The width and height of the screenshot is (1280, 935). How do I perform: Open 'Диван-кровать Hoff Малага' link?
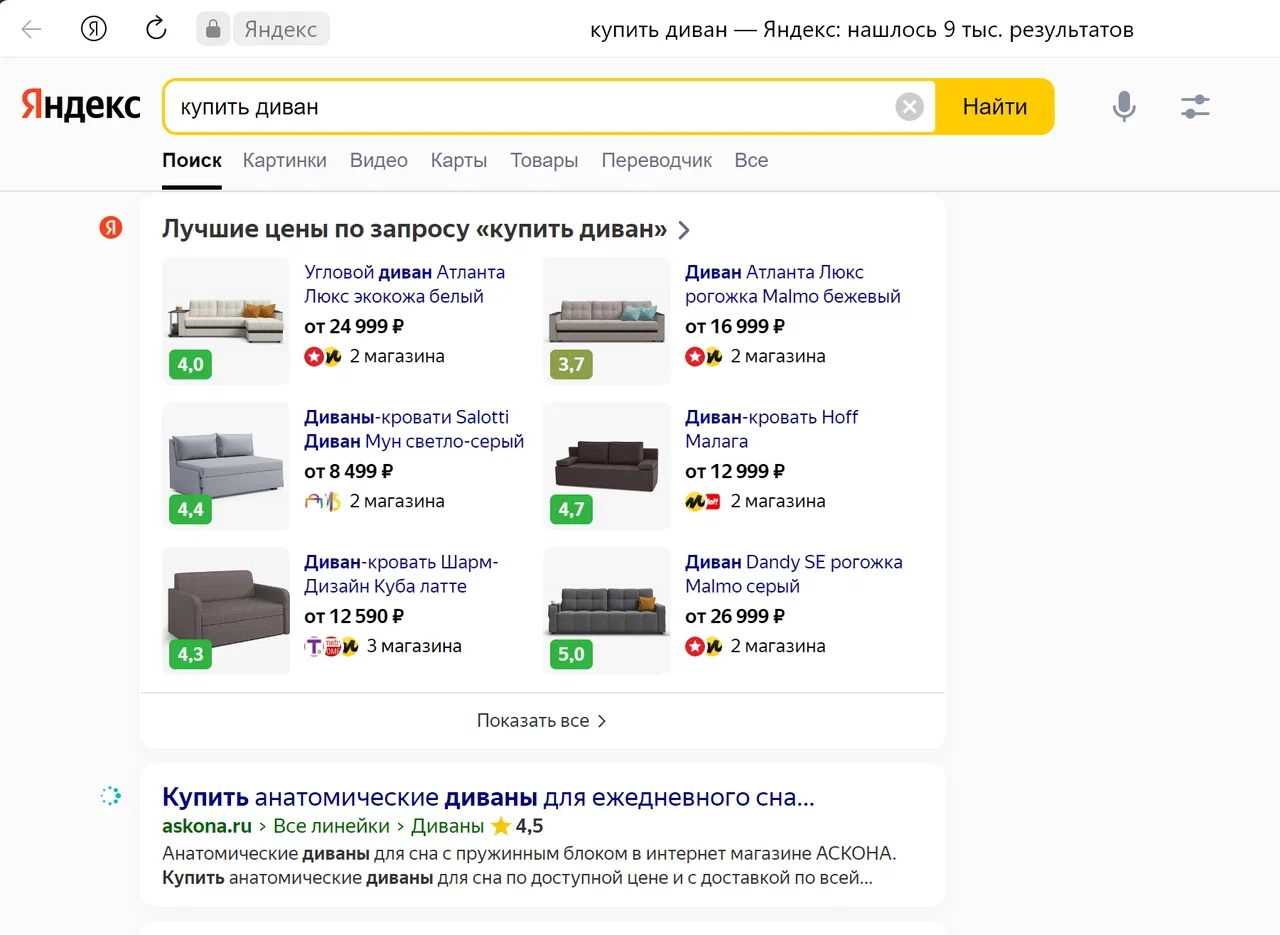pyautogui.click(x=772, y=429)
